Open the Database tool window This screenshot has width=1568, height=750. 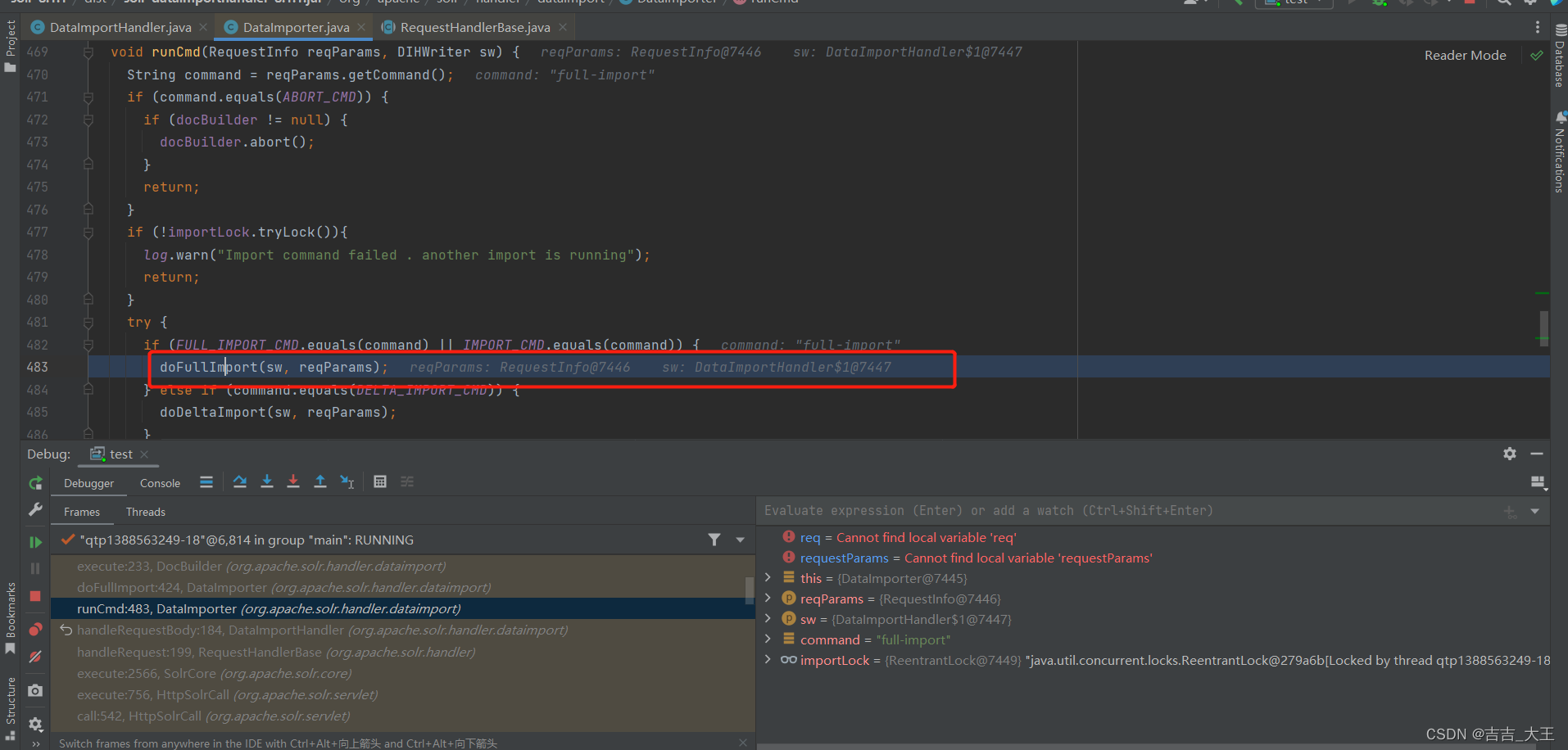coord(1559,55)
